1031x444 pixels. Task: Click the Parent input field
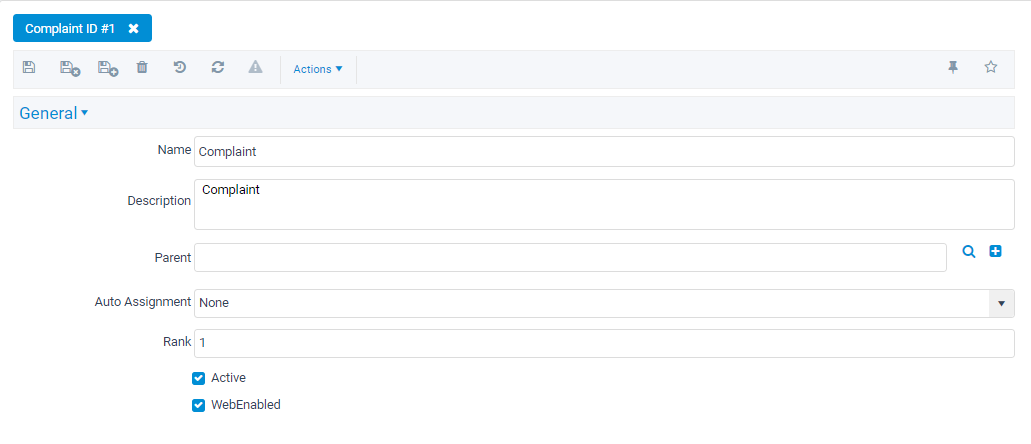[x=570, y=257]
